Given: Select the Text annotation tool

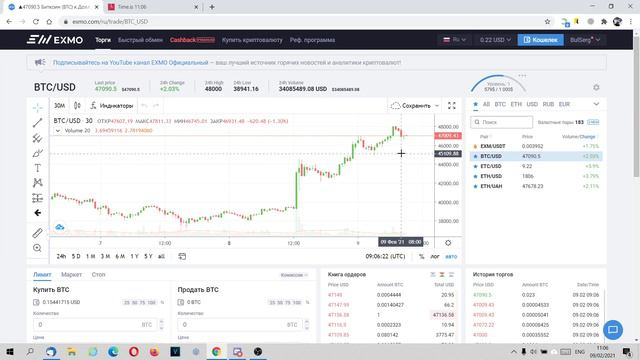Looking at the screenshot, I should tap(38, 168).
